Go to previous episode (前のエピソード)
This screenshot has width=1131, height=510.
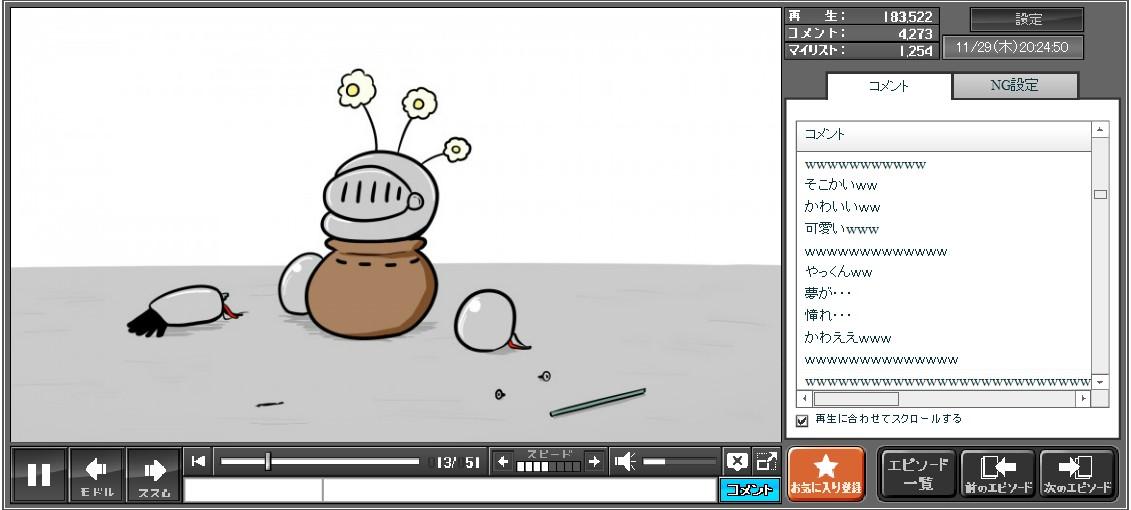click(997, 473)
